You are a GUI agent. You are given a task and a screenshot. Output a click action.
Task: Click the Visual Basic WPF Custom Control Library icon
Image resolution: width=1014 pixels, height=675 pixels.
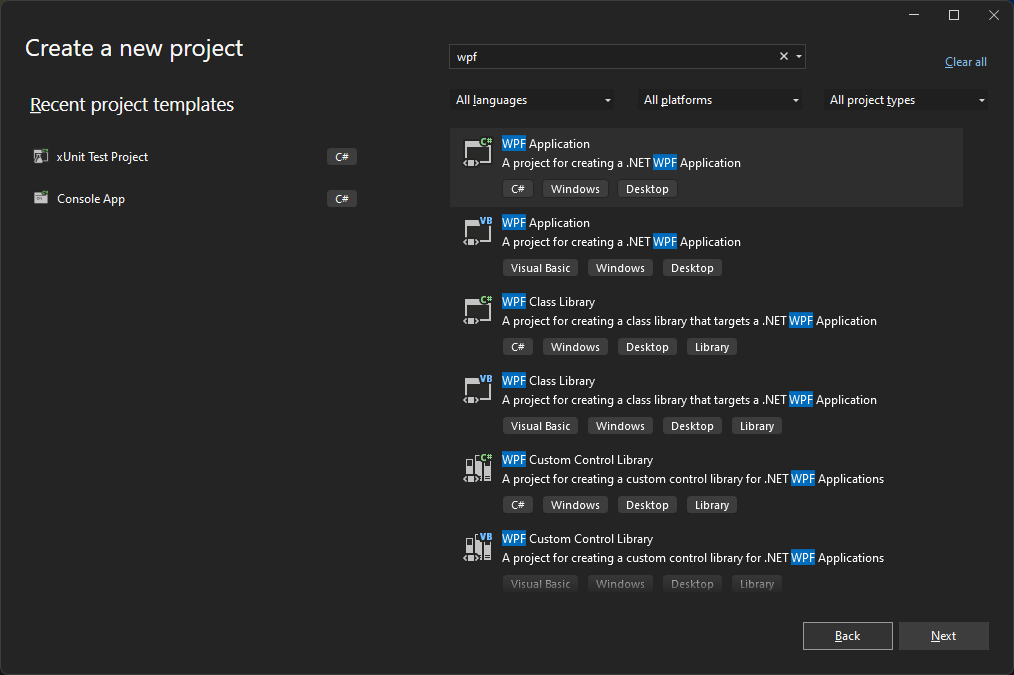click(477, 548)
